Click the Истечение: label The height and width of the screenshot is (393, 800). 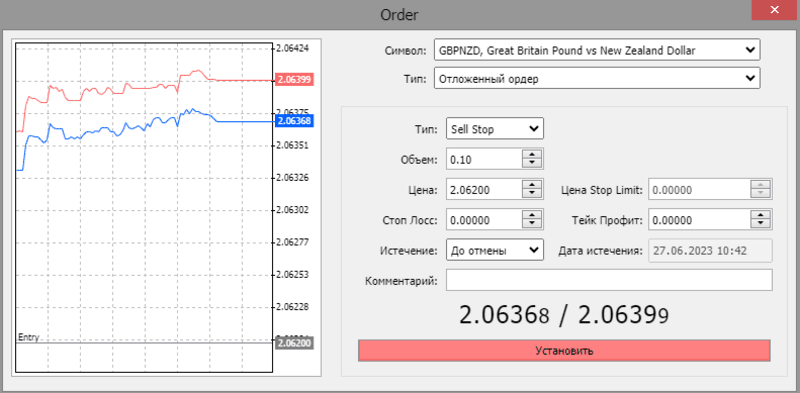[409, 251]
